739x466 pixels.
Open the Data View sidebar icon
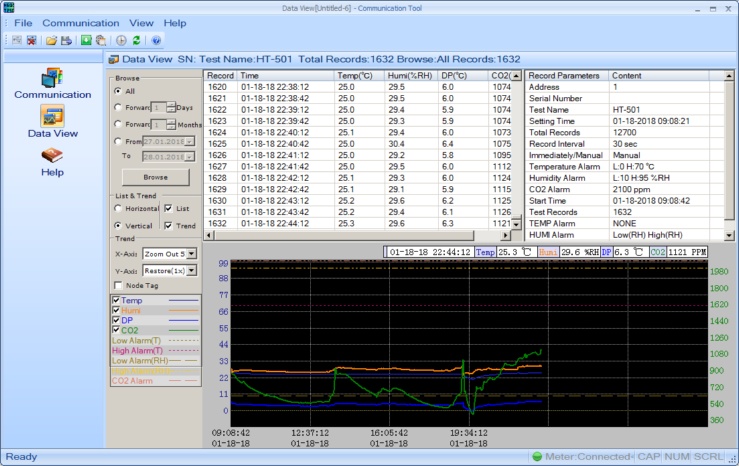click(52, 116)
